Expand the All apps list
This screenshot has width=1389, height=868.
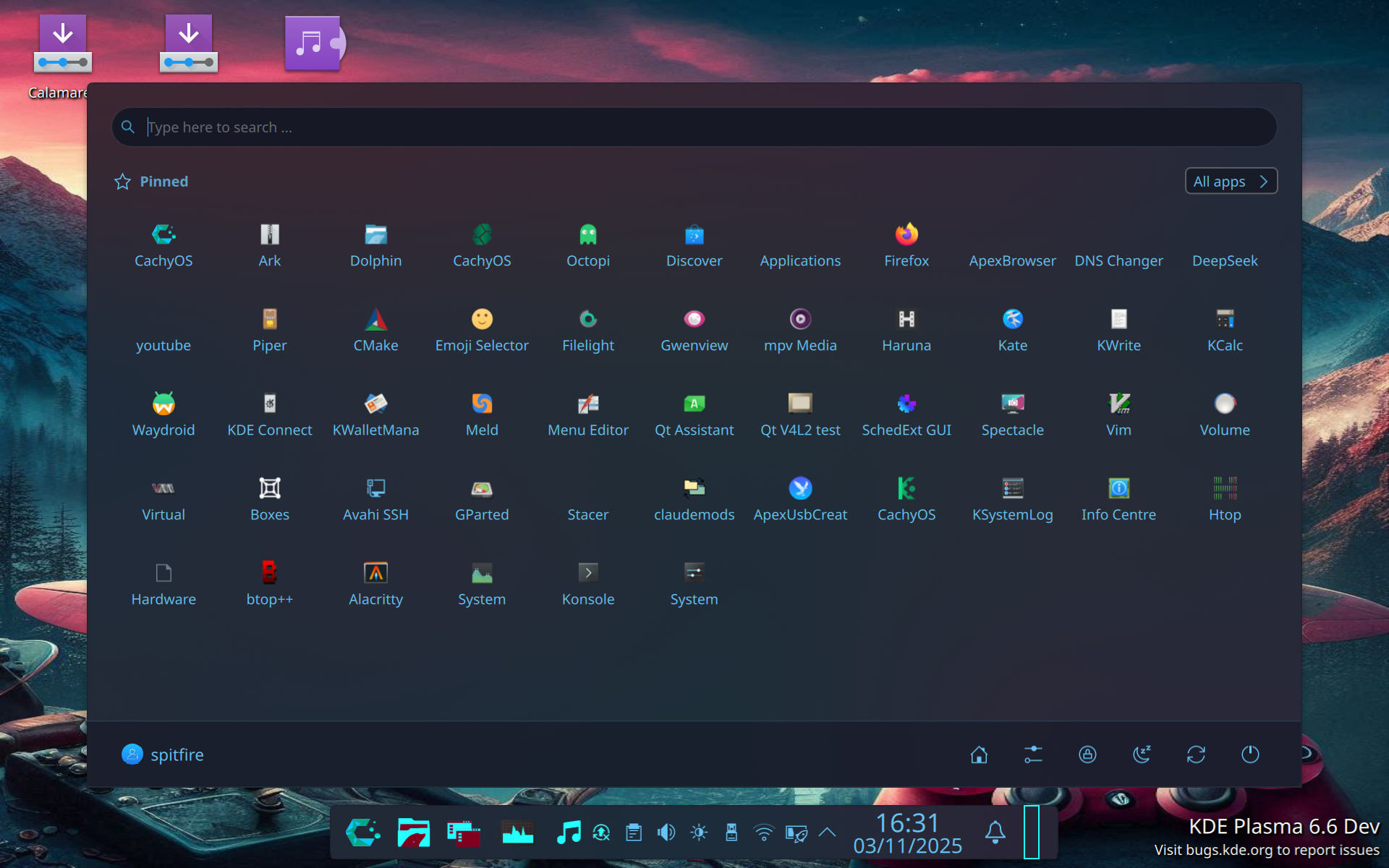pyautogui.click(x=1231, y=181)
